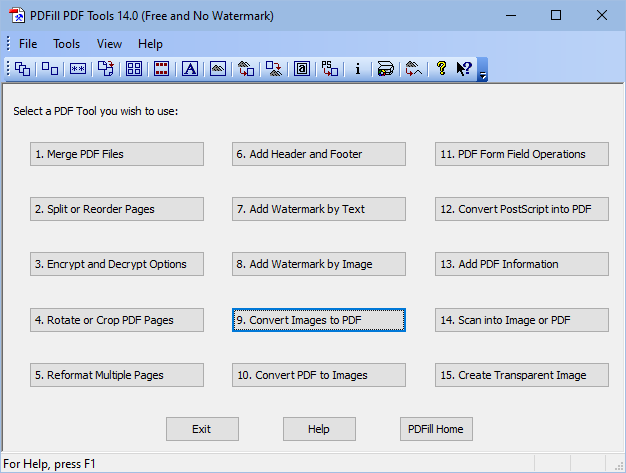This screenshot has width=626, height=473.
Task: Click the Reformat Multiple Pages toolbar icon
Action: tap(134, 69)
